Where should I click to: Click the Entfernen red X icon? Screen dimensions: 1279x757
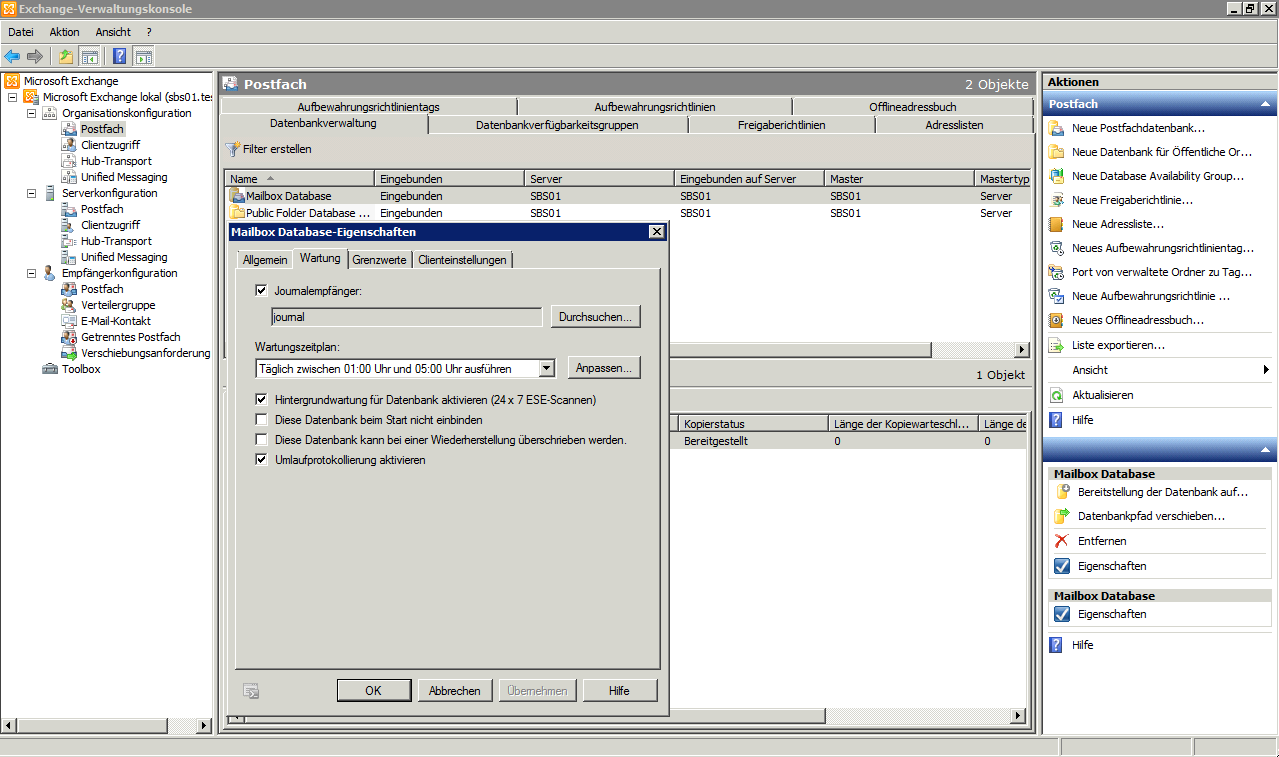pyautogui.click(x=1061, y=541)
